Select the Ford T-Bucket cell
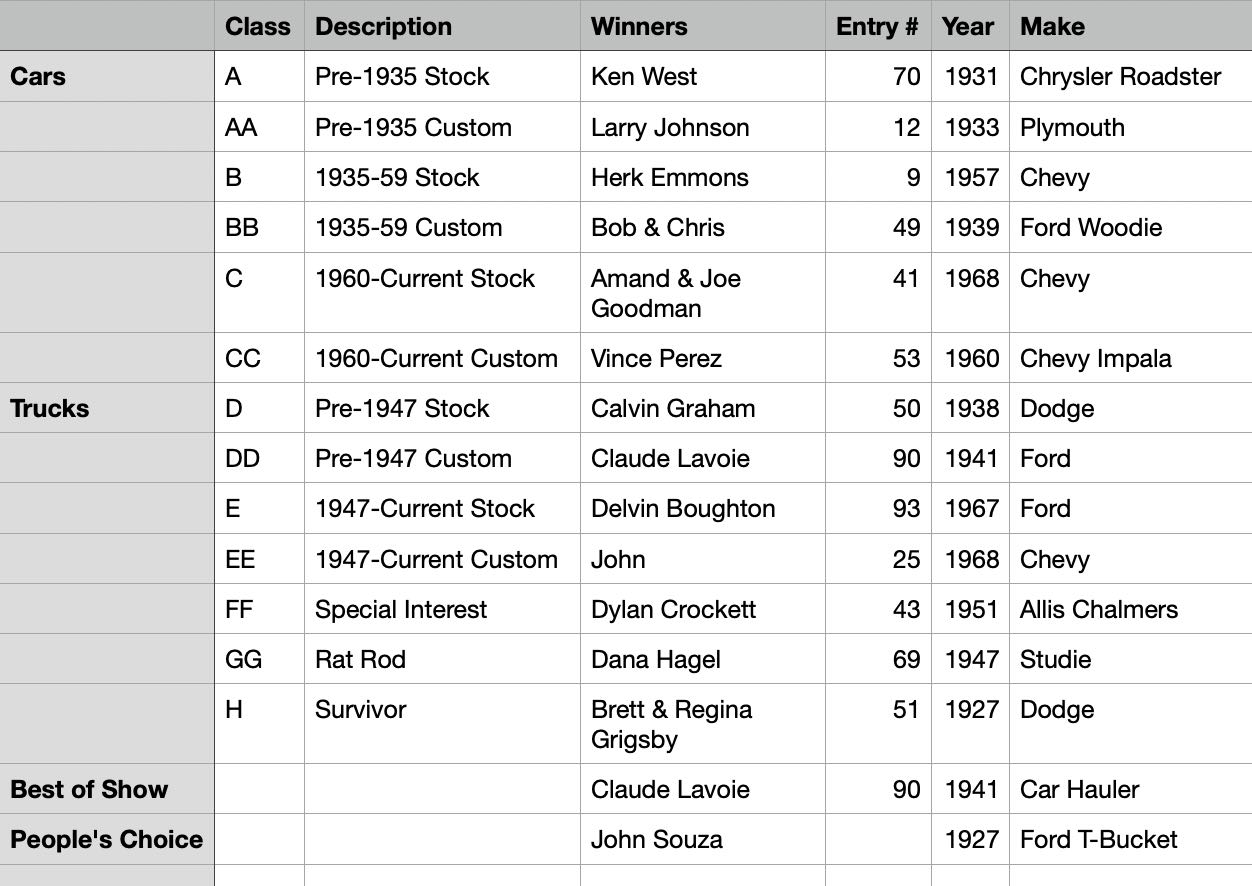Screen dimensions: 1252x886 1130,839
